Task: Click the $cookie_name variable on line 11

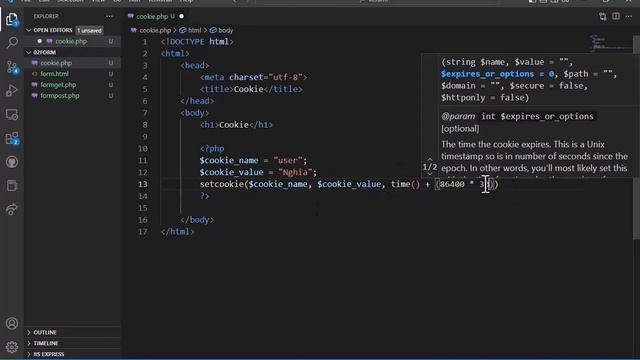Action: coord(229,160)
